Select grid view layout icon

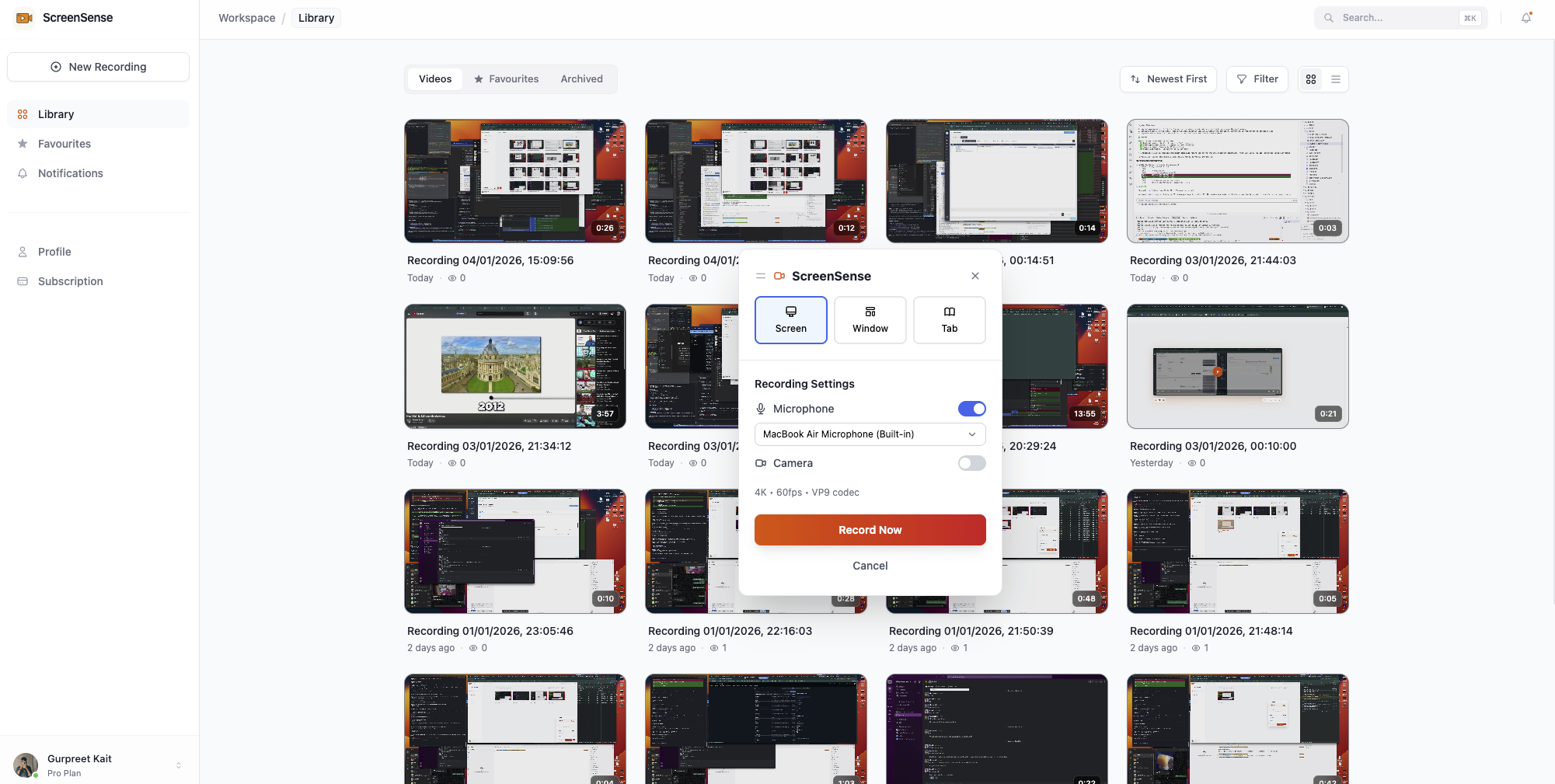pos(1311,79)
